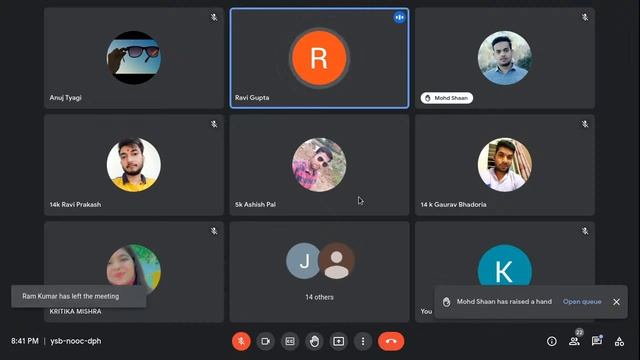Click the Ram Kumar left meeting notification
Screen dimensions: 640x360
(x=79, y=296)
